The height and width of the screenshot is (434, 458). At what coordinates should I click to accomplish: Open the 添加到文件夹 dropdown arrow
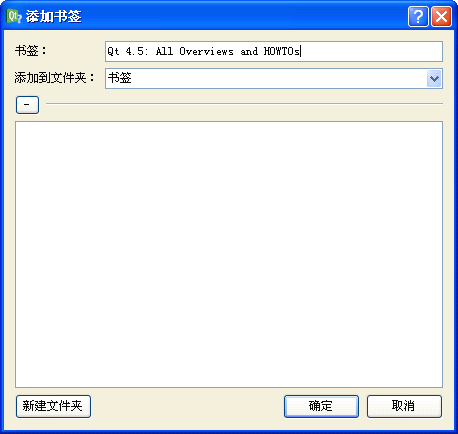click(434, 79)
